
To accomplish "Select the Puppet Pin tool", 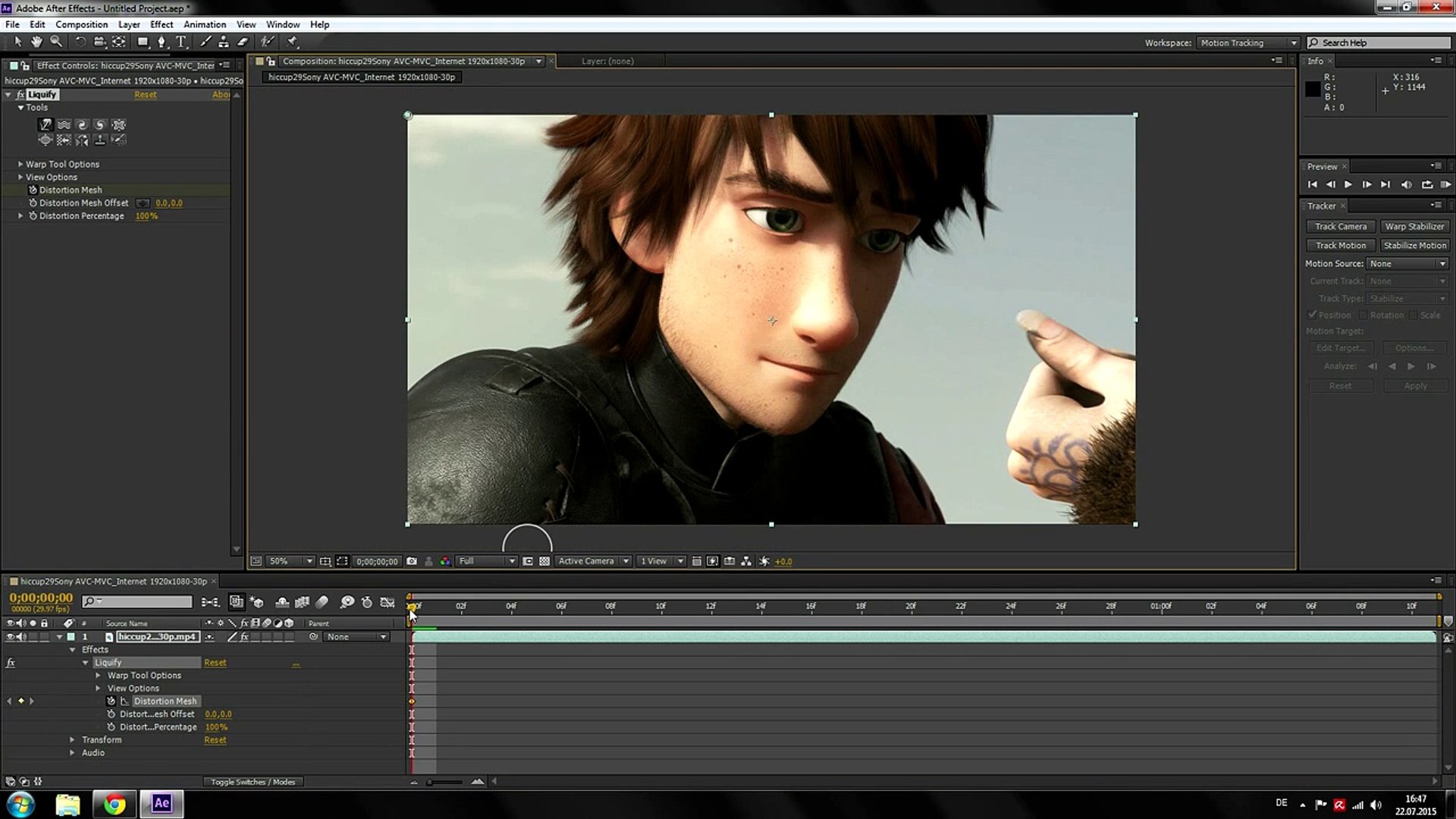I will tap(292, 42).
